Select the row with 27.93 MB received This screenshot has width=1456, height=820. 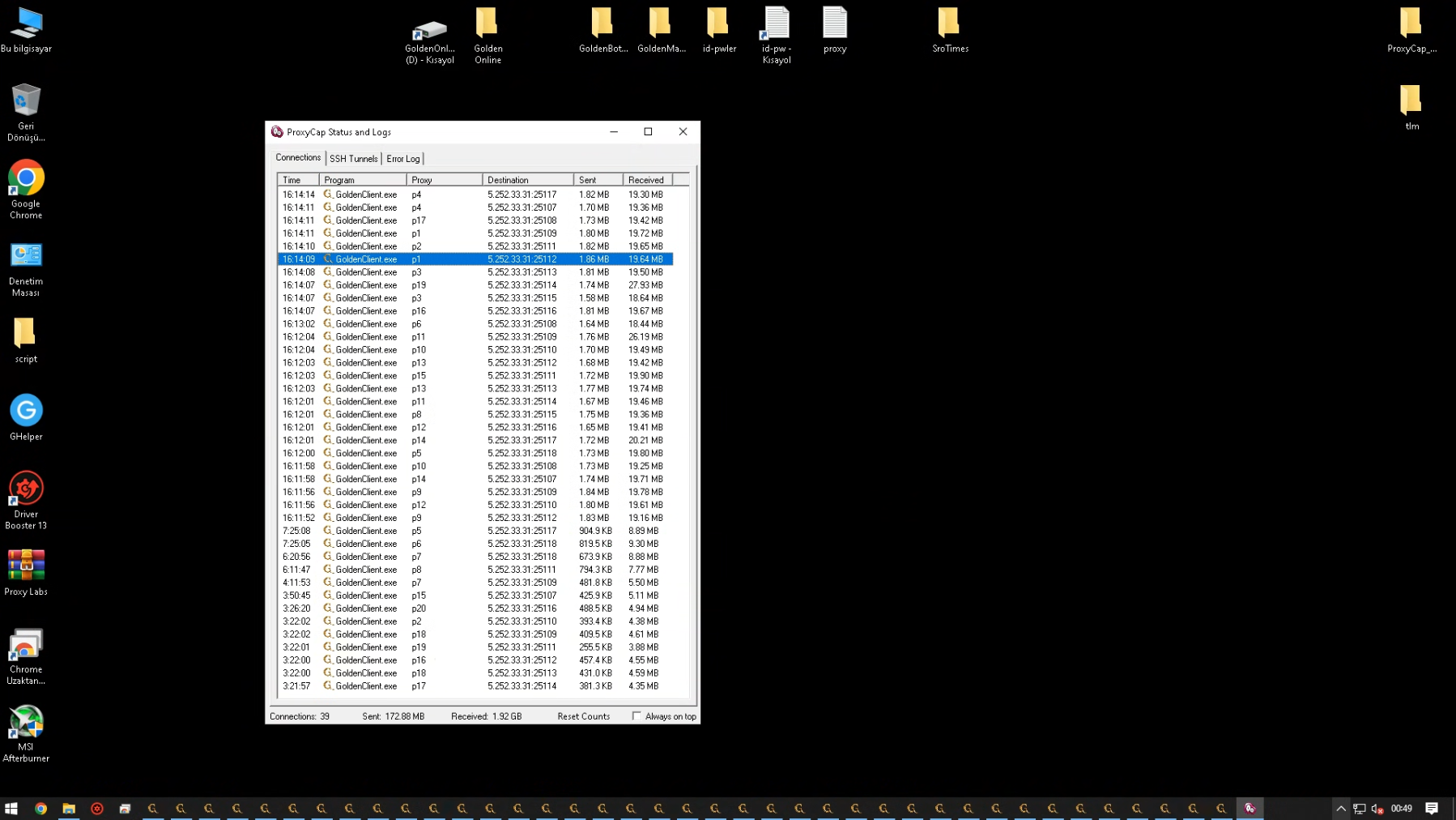click(x=475, y=285)
